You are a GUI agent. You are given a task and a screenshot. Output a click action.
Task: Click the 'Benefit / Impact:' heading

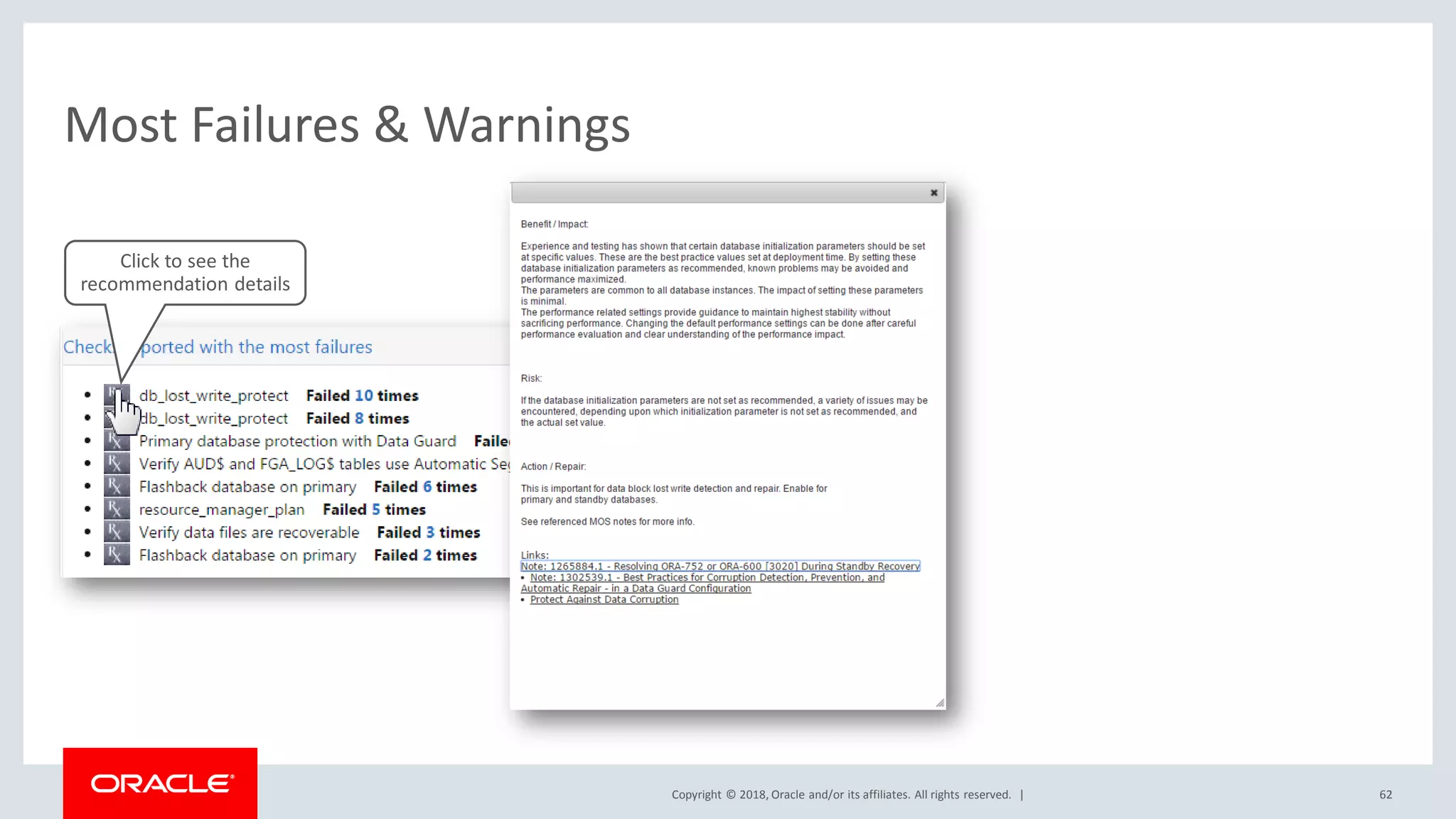coord(555,224)
